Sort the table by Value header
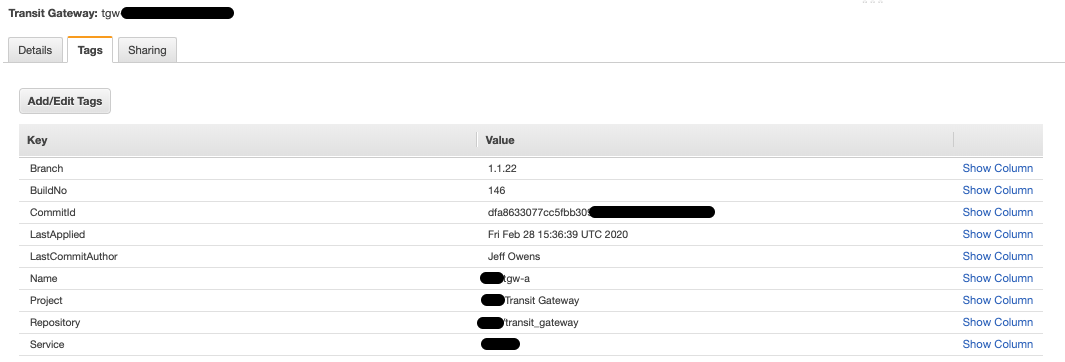Image resolution: width=1065 pixels, height=362 pixels. 716,141
